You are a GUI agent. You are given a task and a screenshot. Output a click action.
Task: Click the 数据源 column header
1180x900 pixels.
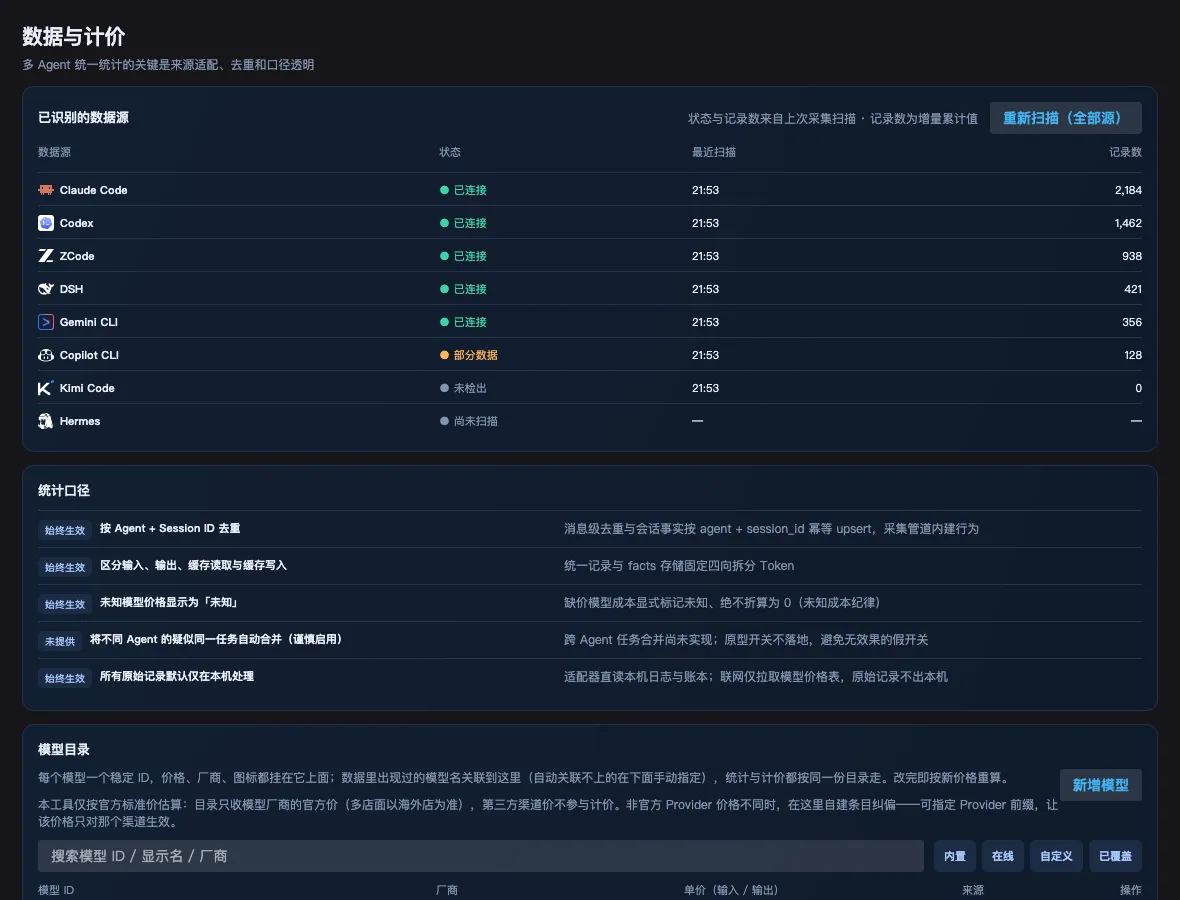(x=54, y=152)
